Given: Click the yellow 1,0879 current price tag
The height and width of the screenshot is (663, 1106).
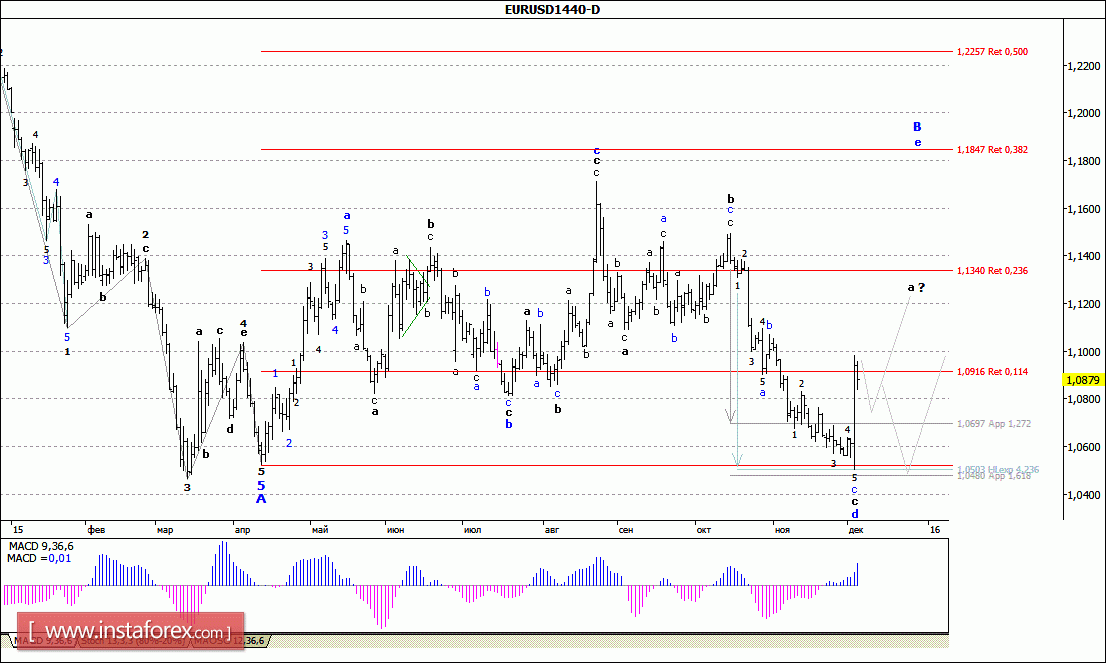Looking at the screenshot, I should (x=1084, y=380).
